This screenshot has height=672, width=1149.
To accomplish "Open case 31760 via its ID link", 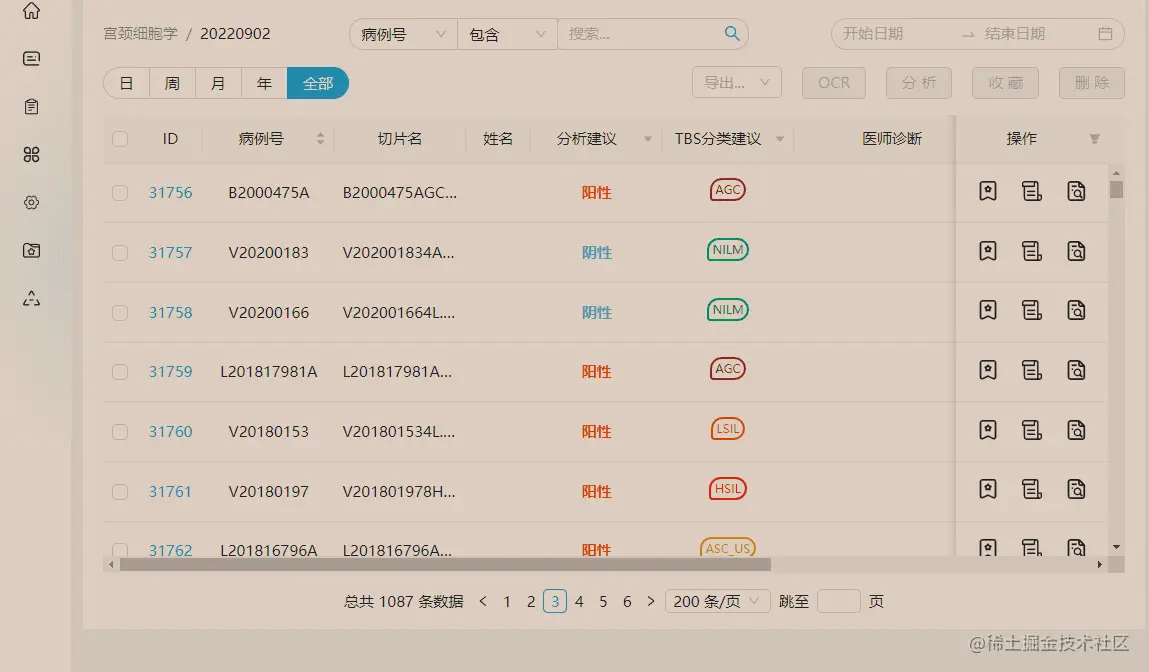I will (170, 431).
